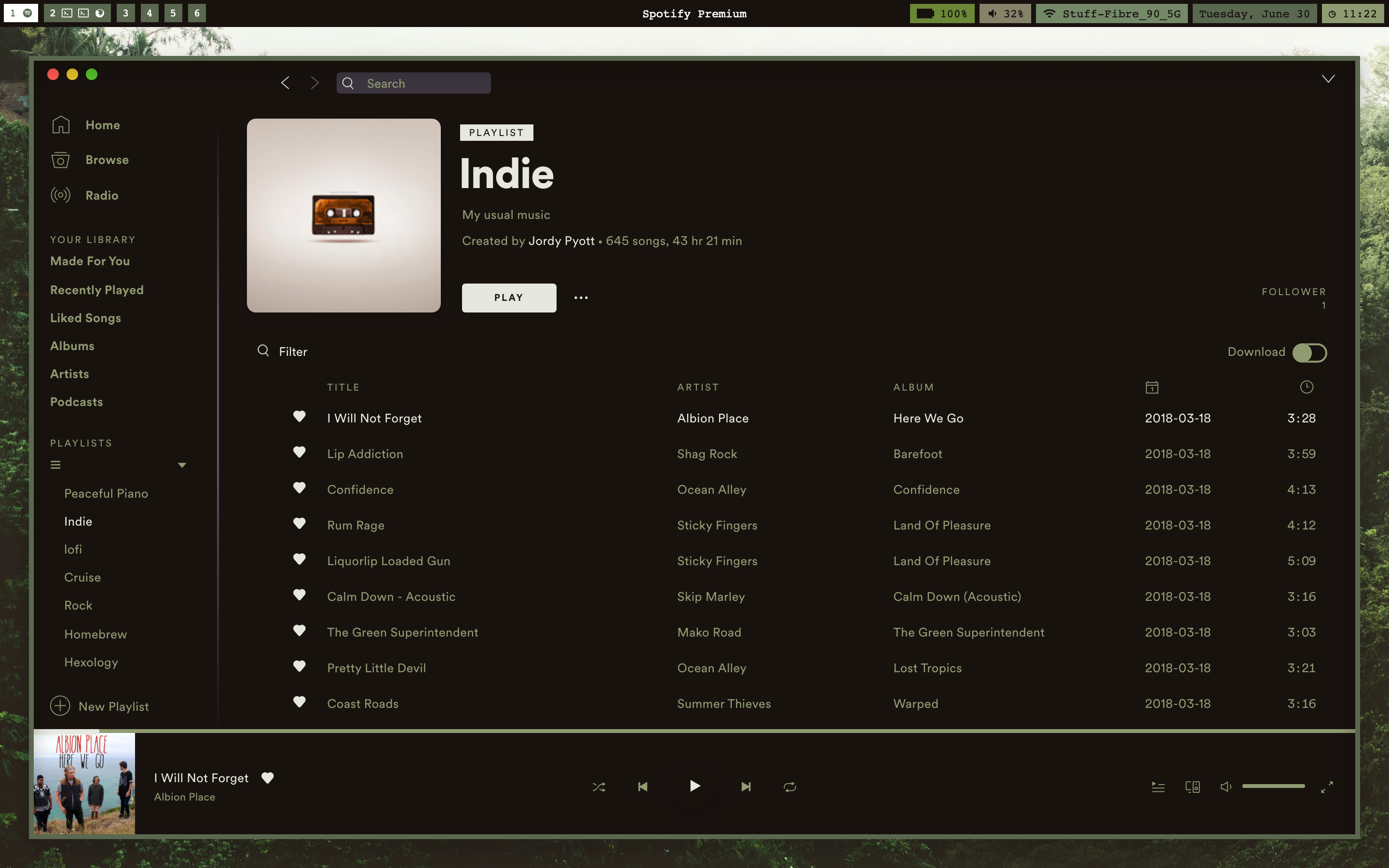Sort by TITLE column header
The height and width of the screenshot is (868, 1389).
click(343, 388)
